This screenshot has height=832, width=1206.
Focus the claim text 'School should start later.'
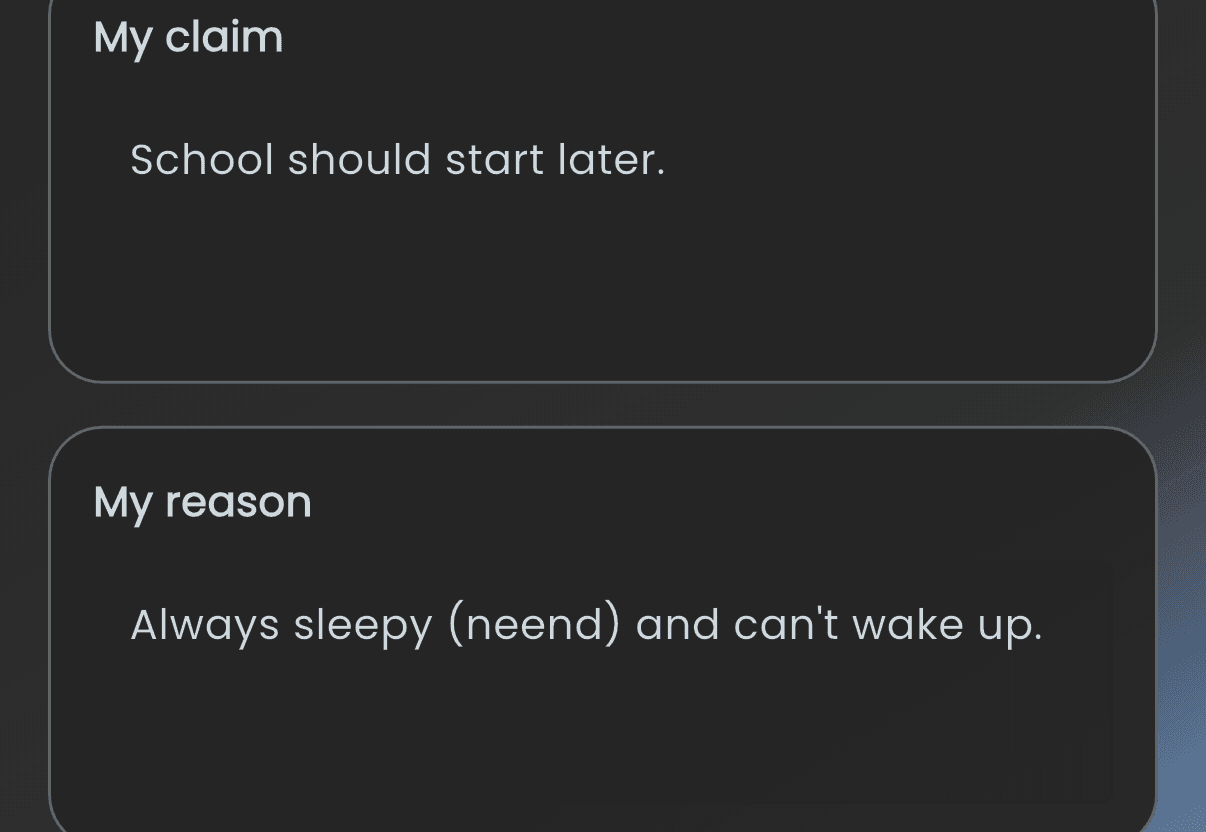pos(398,160)
